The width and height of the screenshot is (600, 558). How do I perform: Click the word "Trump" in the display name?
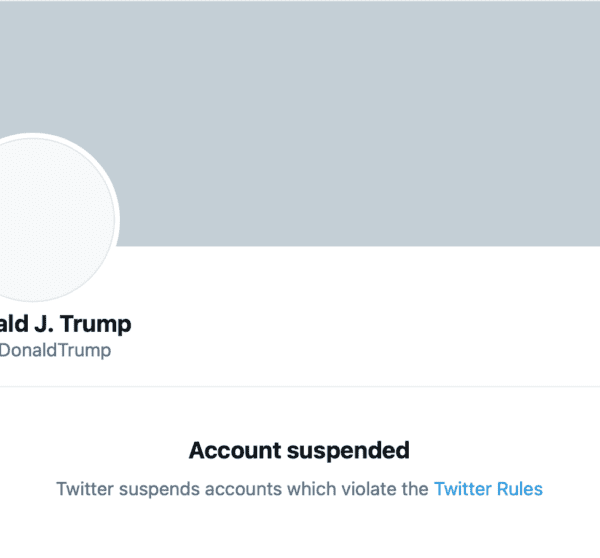[98, 324]
